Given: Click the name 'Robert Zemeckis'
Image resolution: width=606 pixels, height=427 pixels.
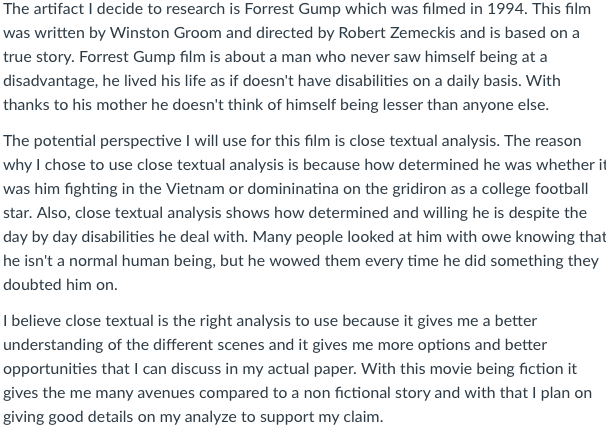Looking at the screenshot, I should (x=397, y=33).
